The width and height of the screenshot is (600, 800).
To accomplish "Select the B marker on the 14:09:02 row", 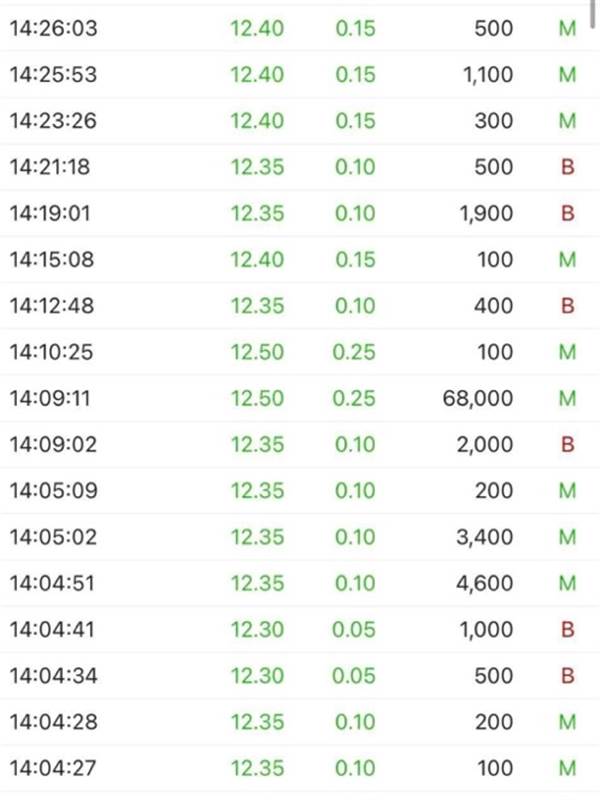I will click(x=567, y=445).
